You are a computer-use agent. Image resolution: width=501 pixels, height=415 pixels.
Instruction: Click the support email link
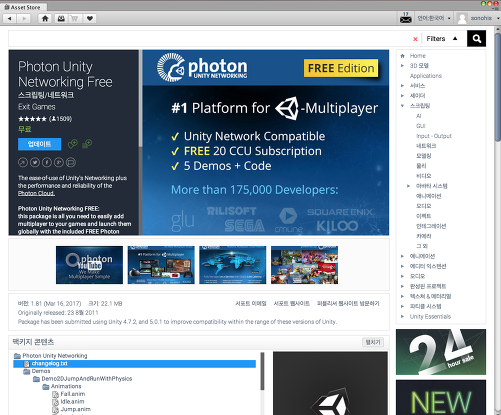(x=251, y=303)
